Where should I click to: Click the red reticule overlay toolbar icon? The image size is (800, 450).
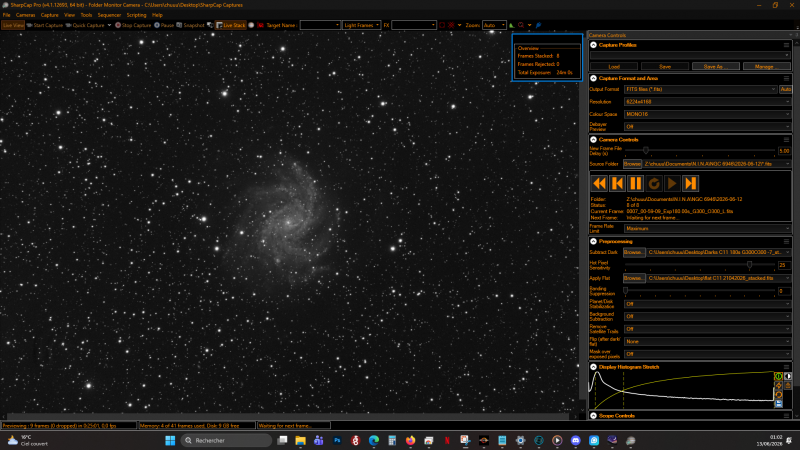coord(451,25)
